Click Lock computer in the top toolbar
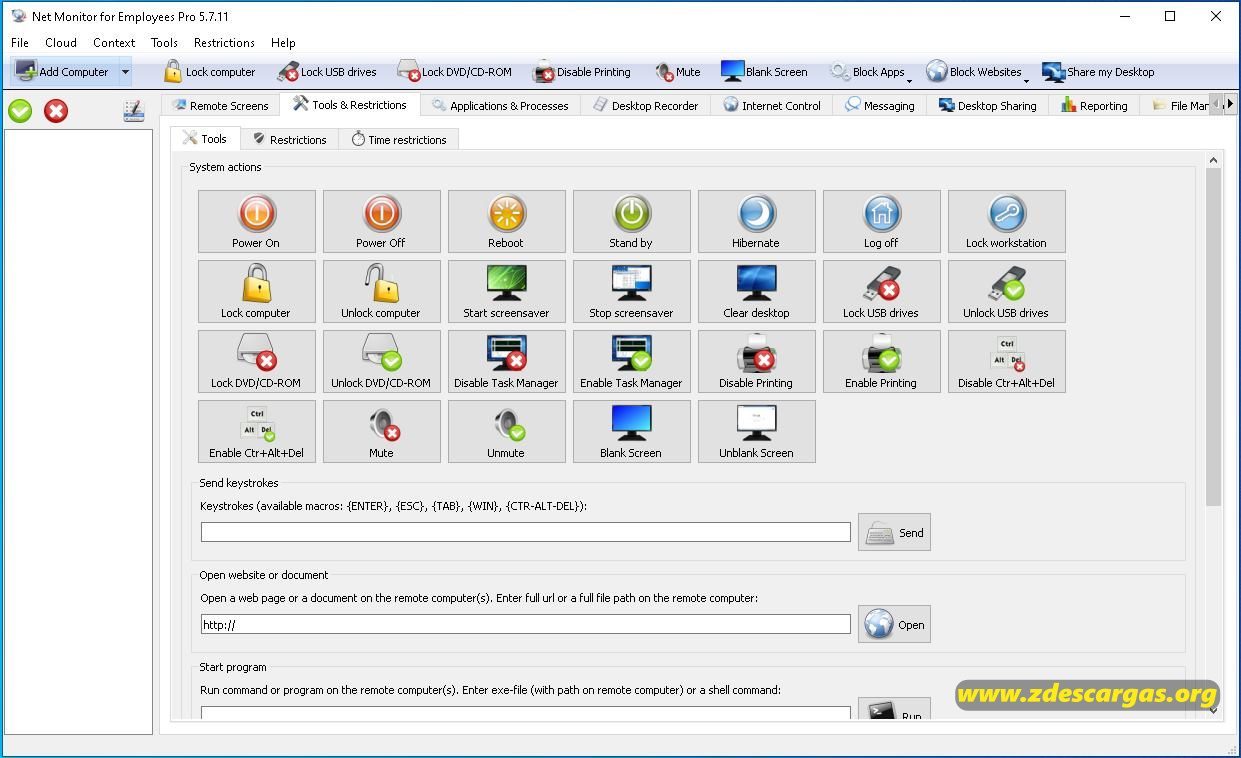Image resolution: width=1241 pixels, height=758 pixels. tap(209, 72)
